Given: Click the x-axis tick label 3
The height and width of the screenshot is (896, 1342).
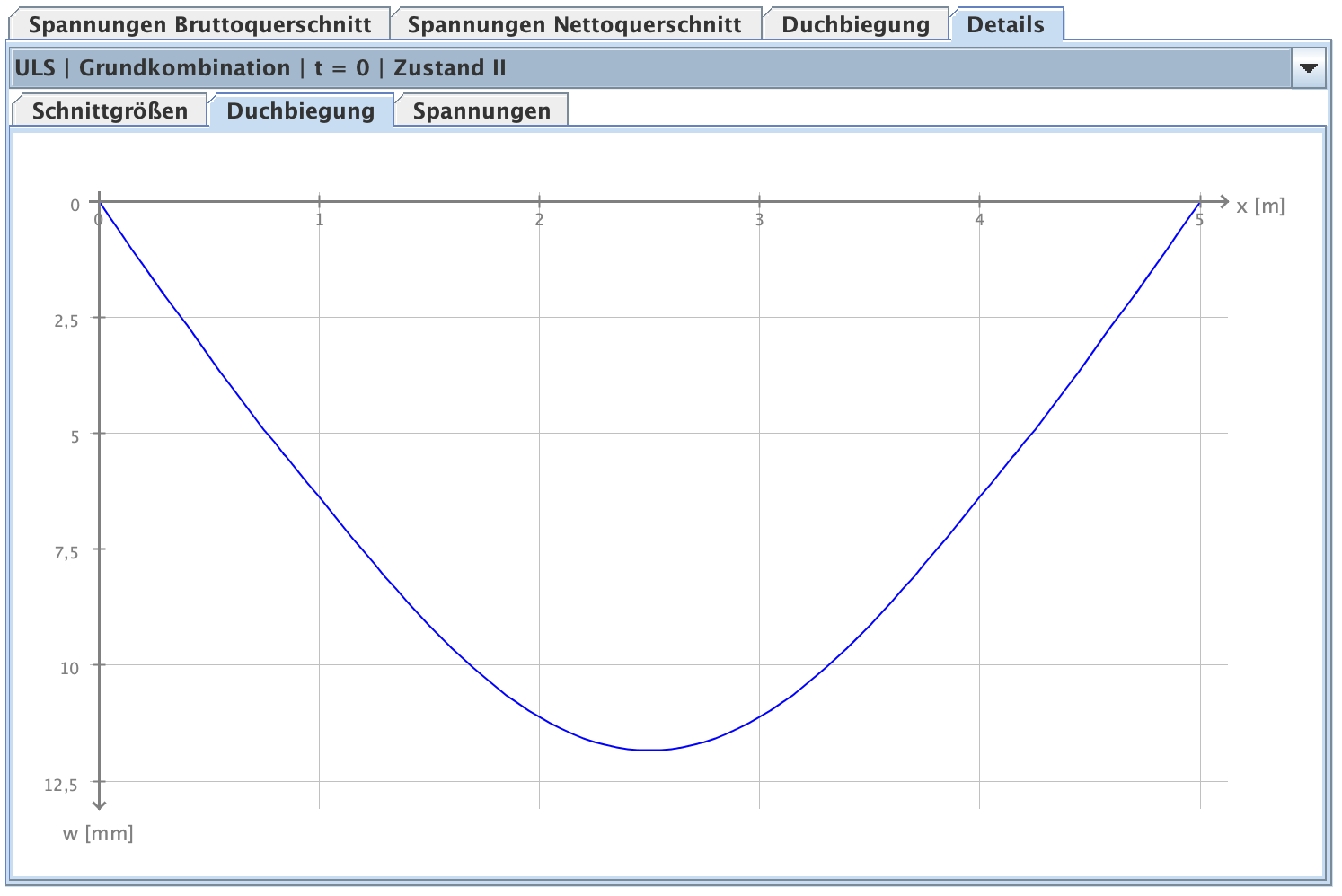Looking at the screenshot, I should [759, 220].
